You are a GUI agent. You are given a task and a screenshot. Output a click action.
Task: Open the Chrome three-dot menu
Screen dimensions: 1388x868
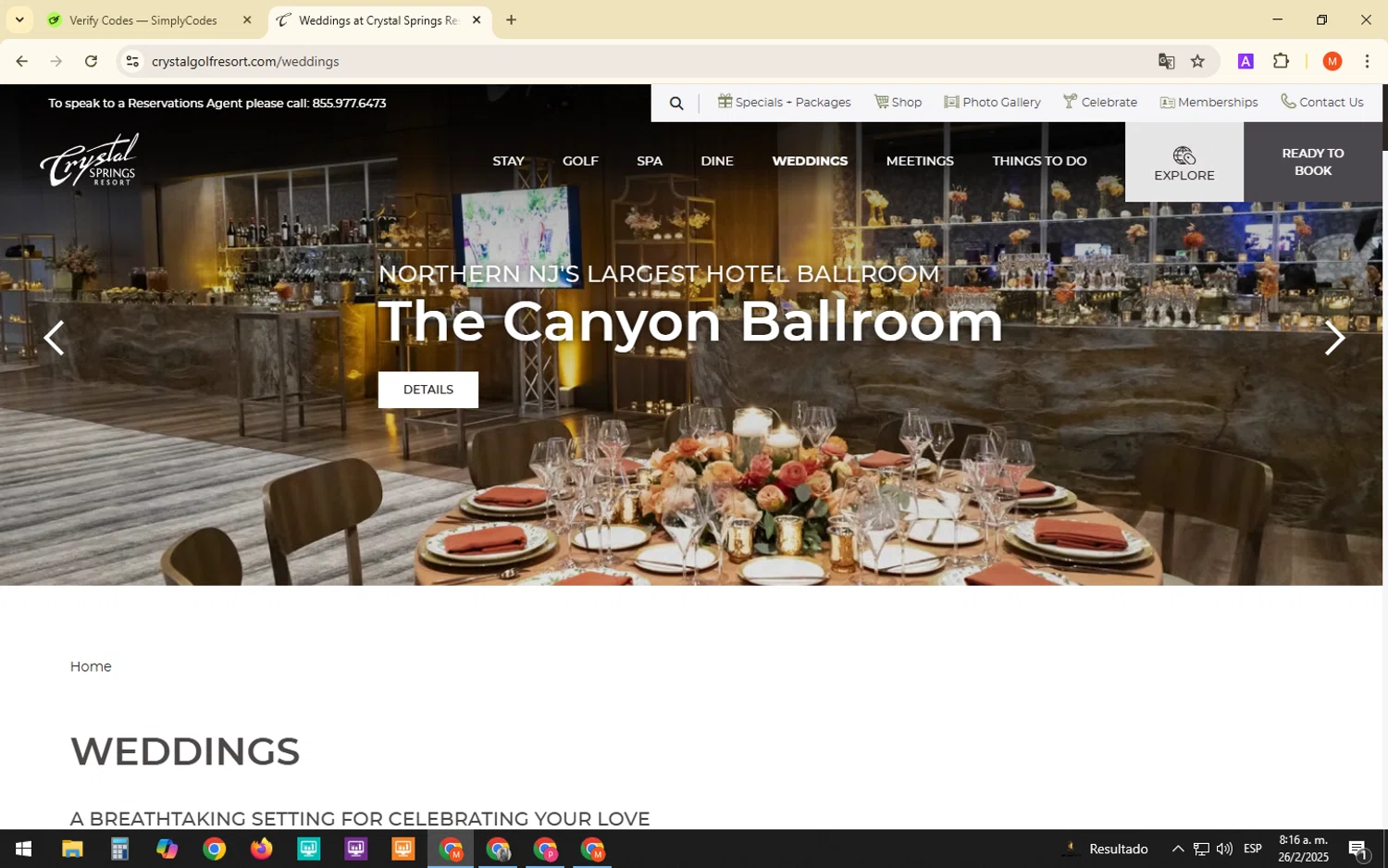1367,61
